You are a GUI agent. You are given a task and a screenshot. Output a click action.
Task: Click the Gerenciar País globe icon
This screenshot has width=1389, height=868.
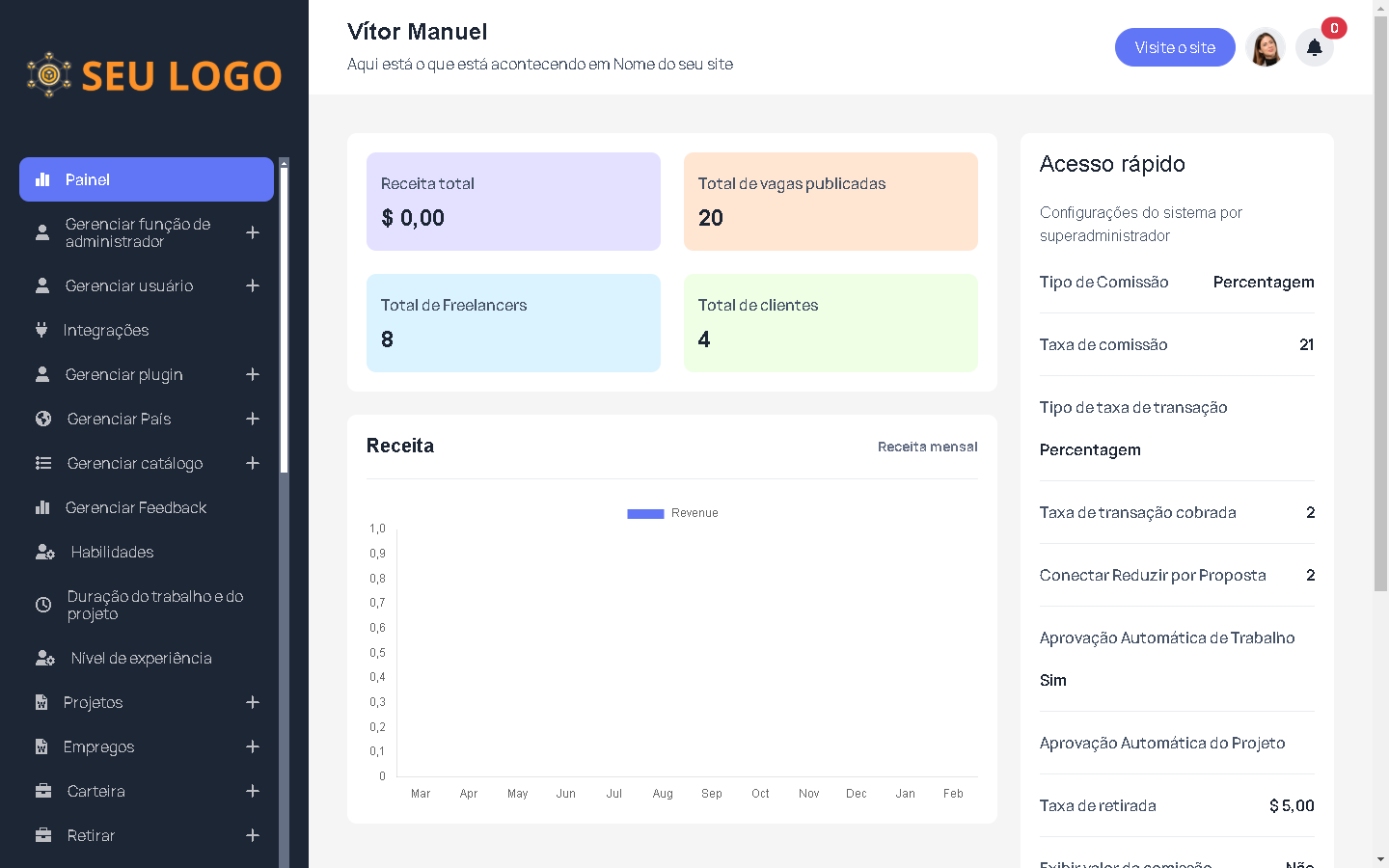43,419
